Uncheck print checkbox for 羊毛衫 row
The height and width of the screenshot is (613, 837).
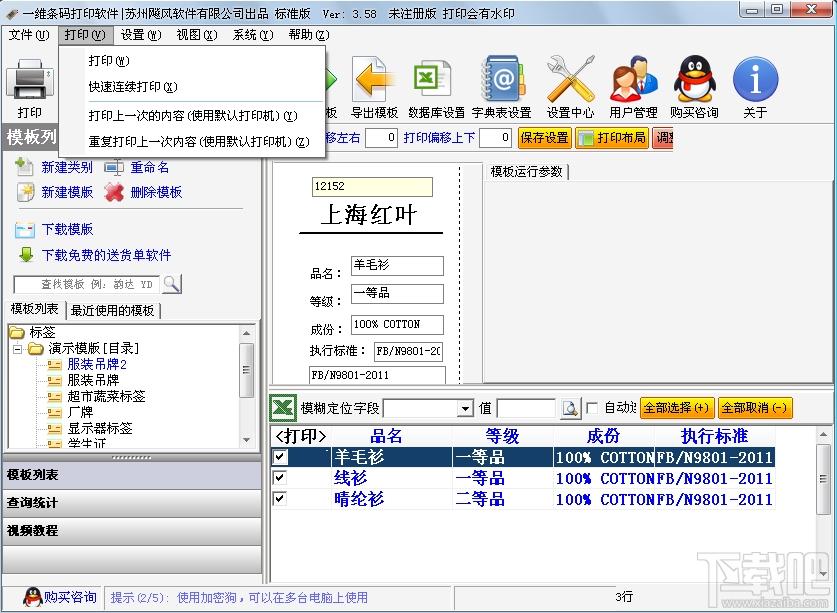click(x=280, y=457)
